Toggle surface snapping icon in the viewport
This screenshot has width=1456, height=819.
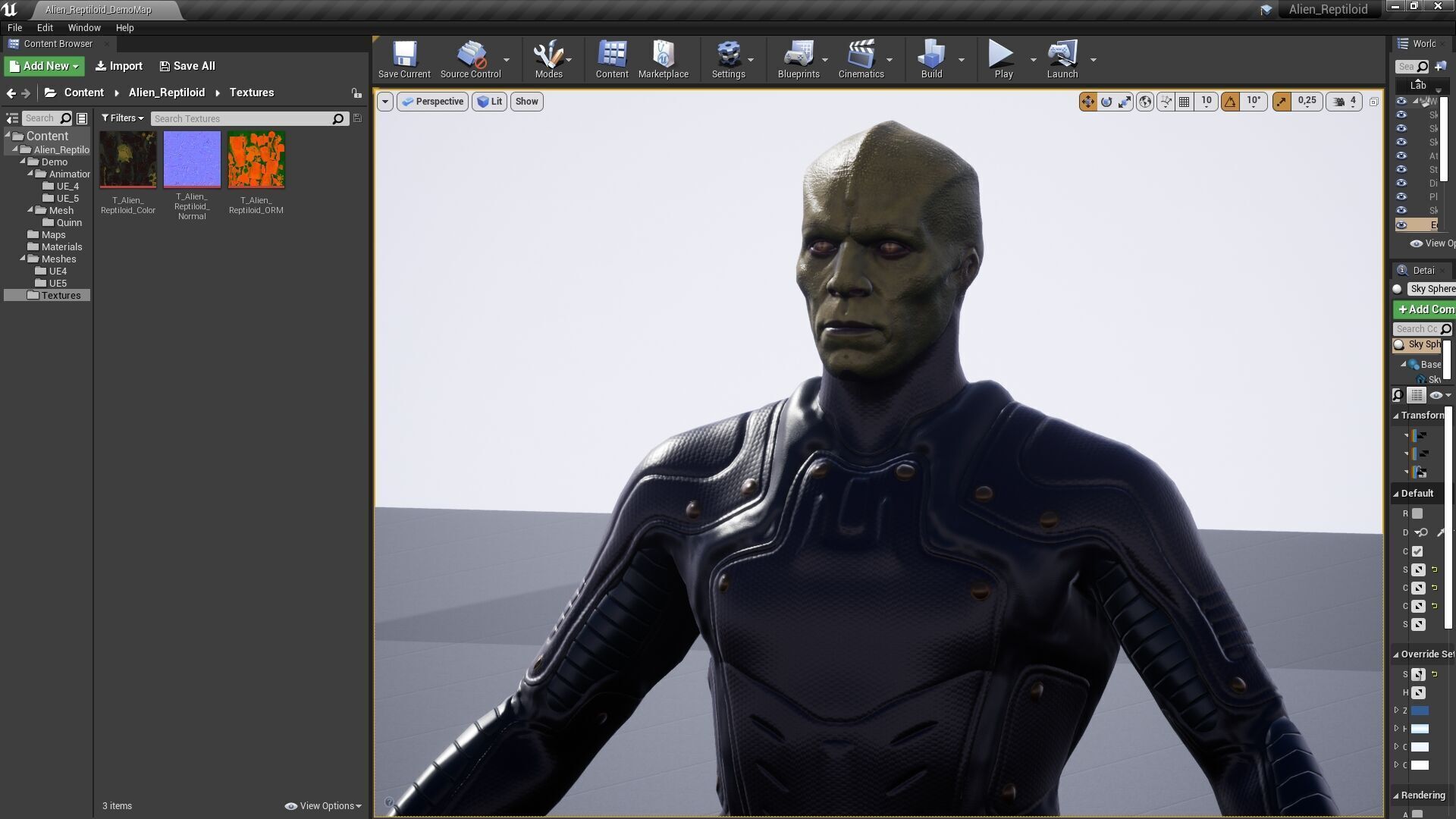[1166, 102]
